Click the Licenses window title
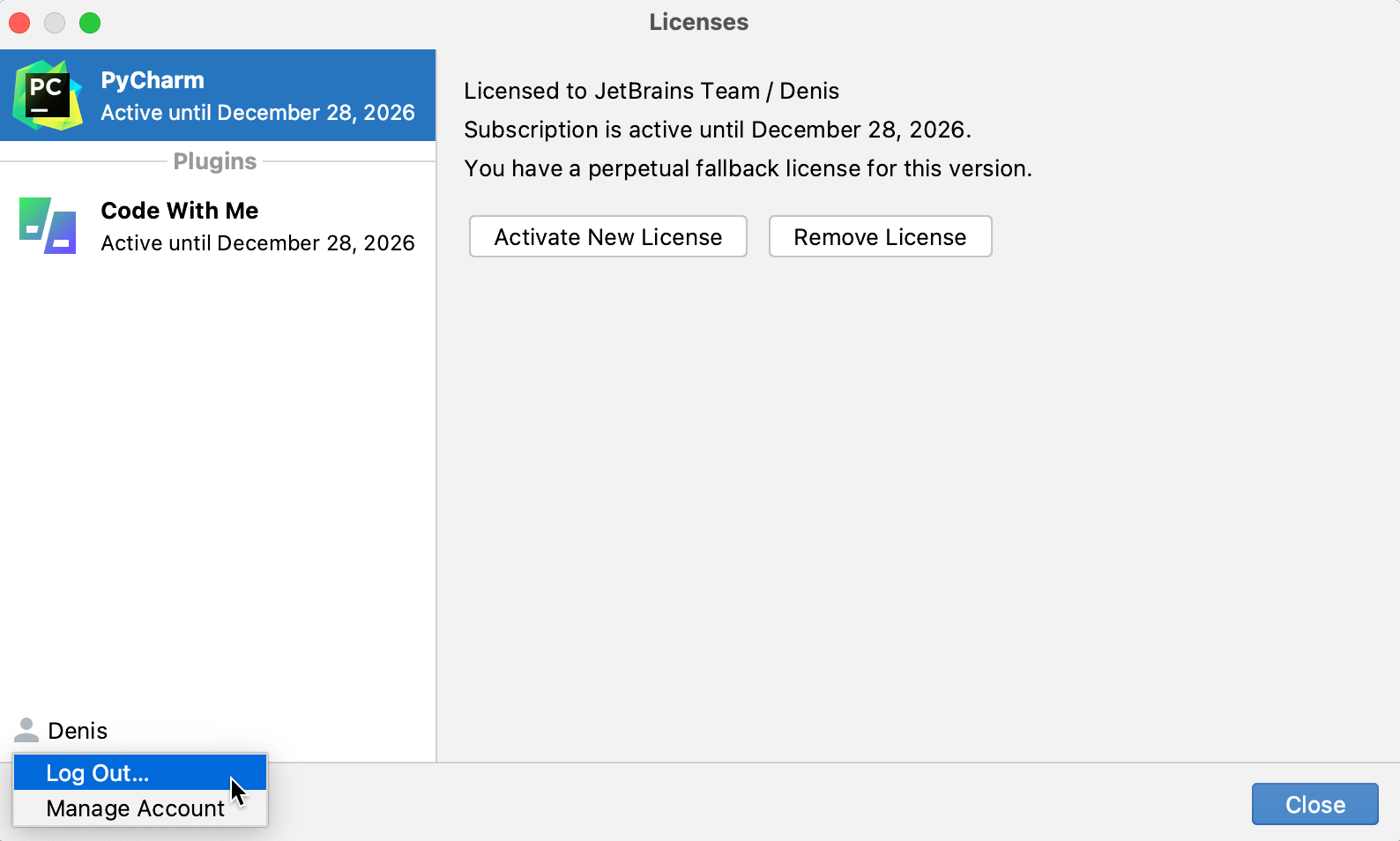Viewport: 1400px width, 841px height. tap(699, 22)
